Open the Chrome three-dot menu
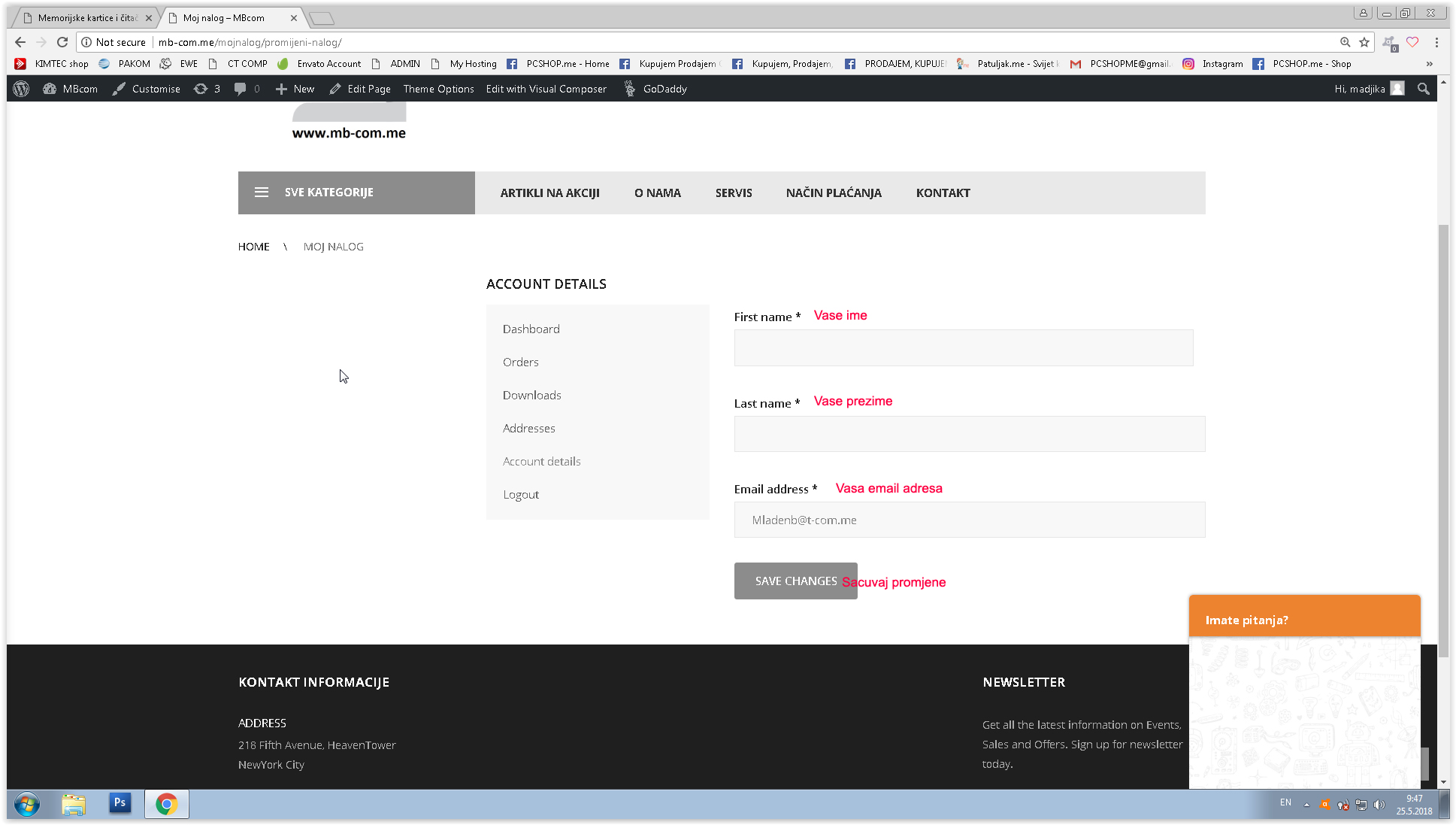 click(1436, 42)
